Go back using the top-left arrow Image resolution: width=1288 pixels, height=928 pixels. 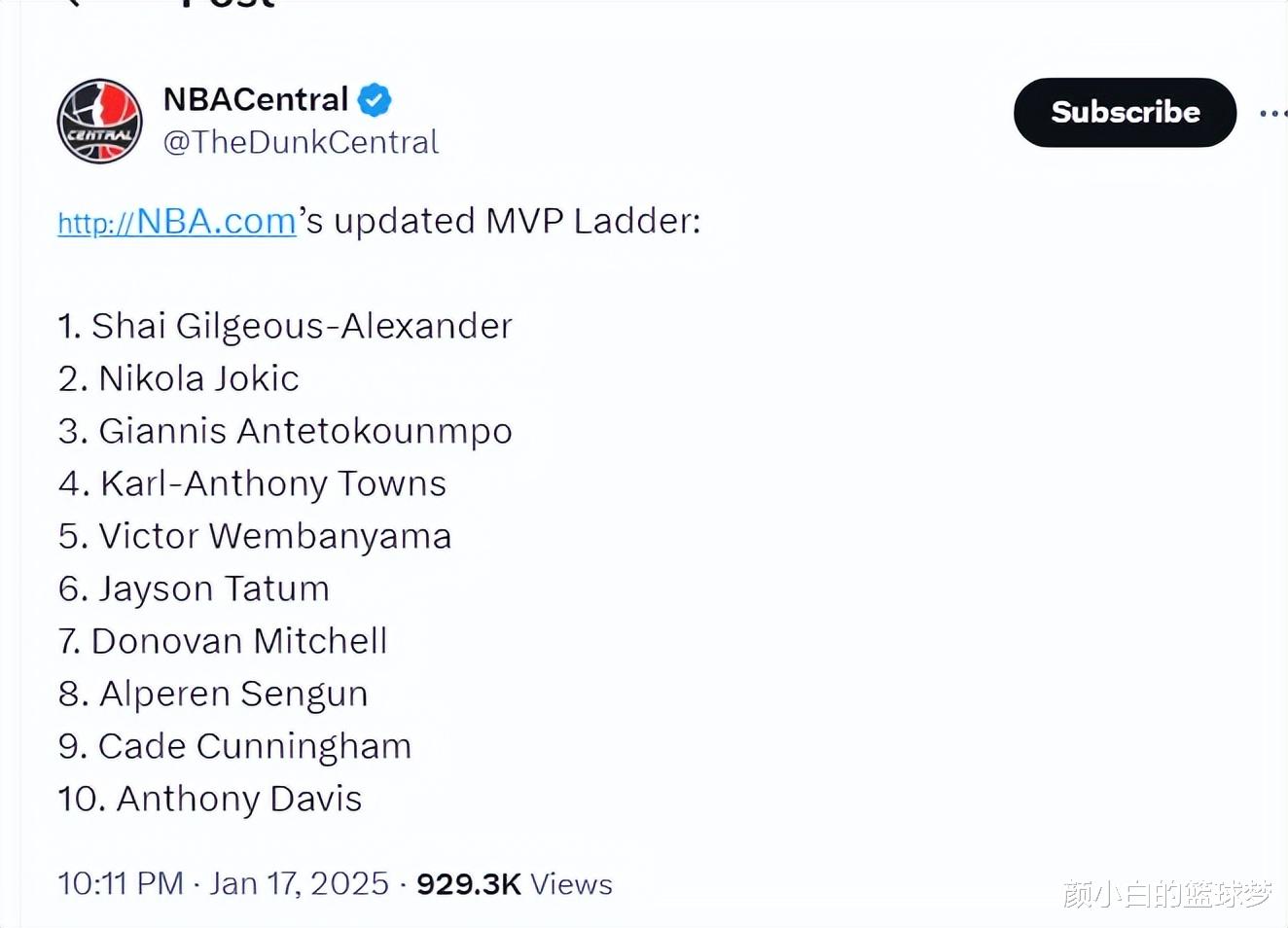click(70, 3)
